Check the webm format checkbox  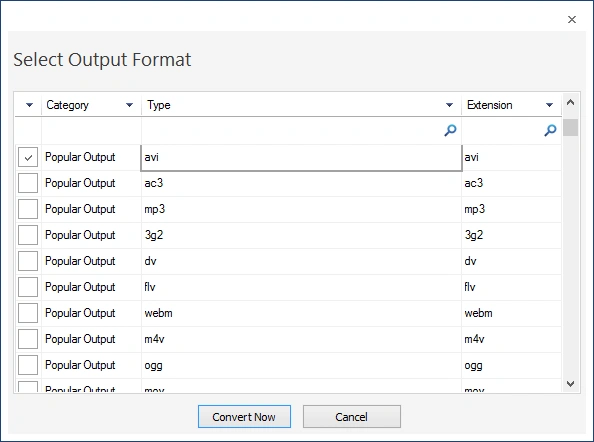pos(28,313)
